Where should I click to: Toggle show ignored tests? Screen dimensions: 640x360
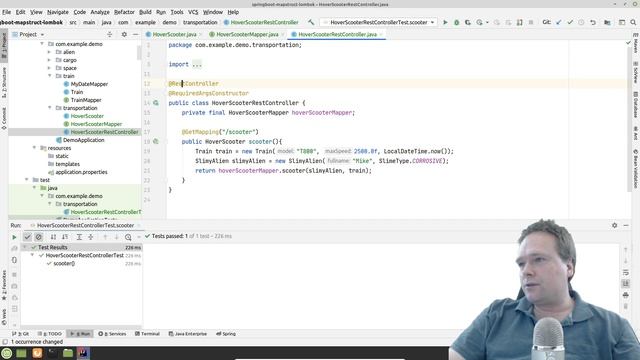[39, 237]
